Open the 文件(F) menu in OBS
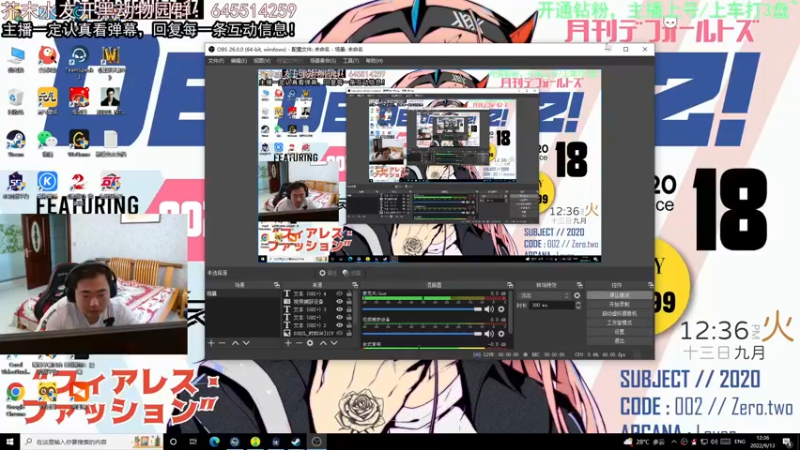Image resolution: width=800 pixels, height=450 pixels. coord(216,61)
